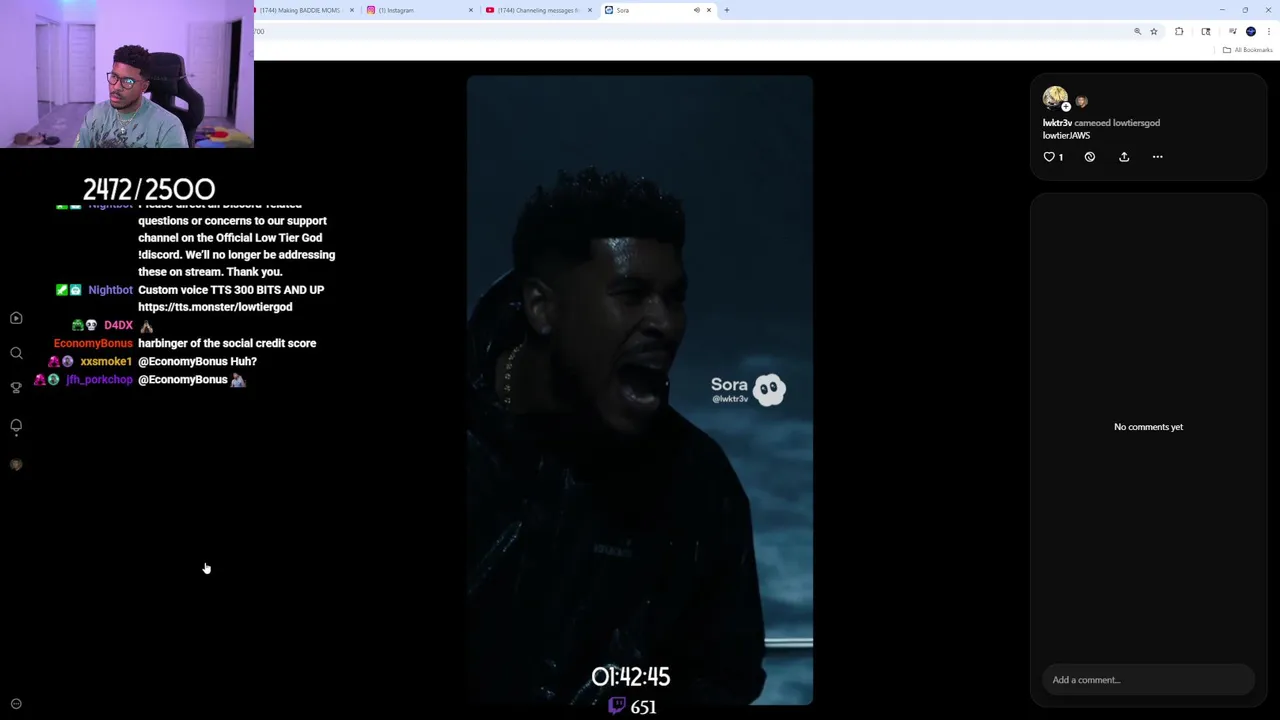Open the Chrome profile avatar
The image size is (1280, 720).
(x=1251, y=32)
